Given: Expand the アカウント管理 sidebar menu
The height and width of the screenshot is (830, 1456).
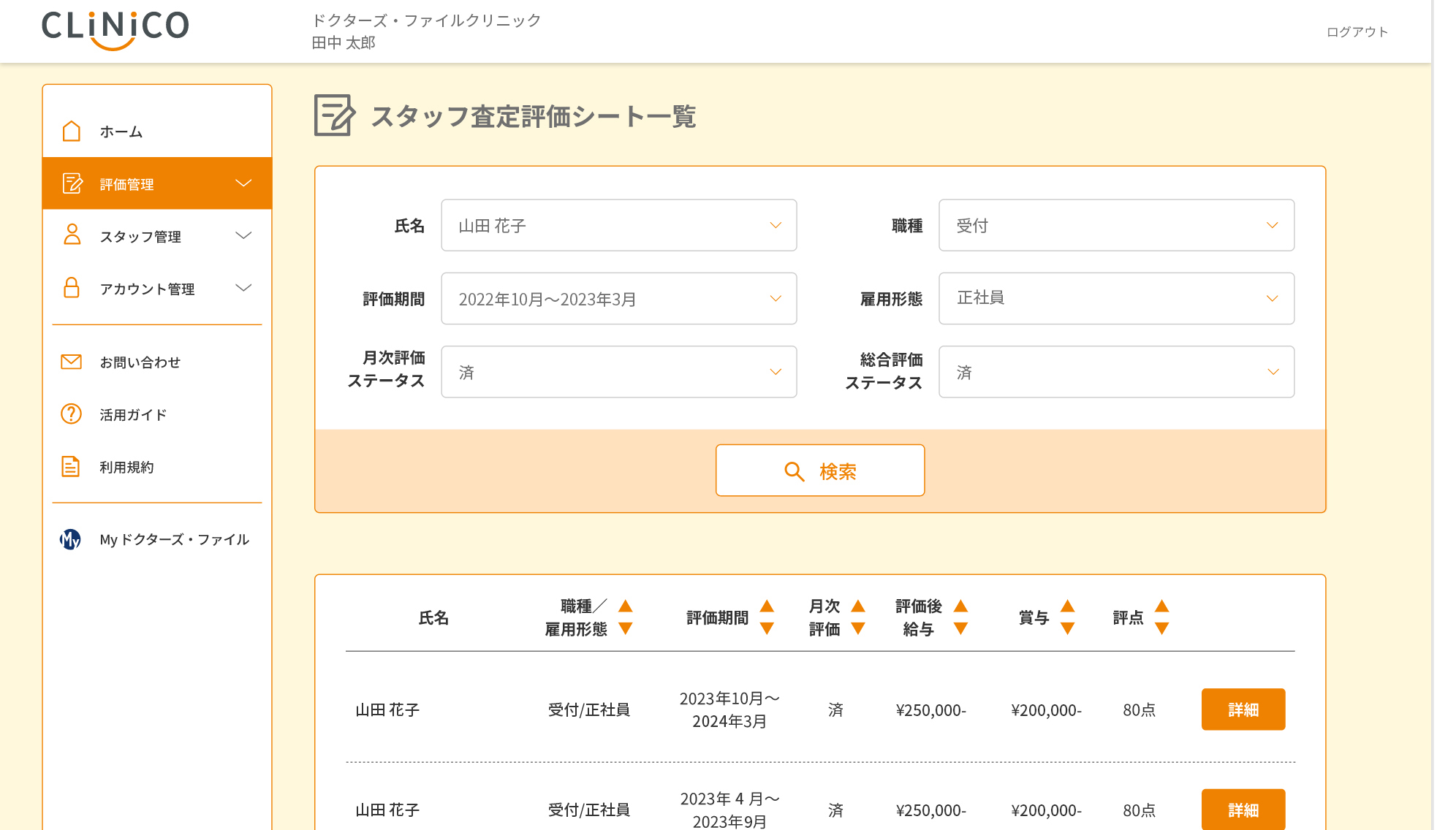Looking at the screenshot, I should coord(243,288).
